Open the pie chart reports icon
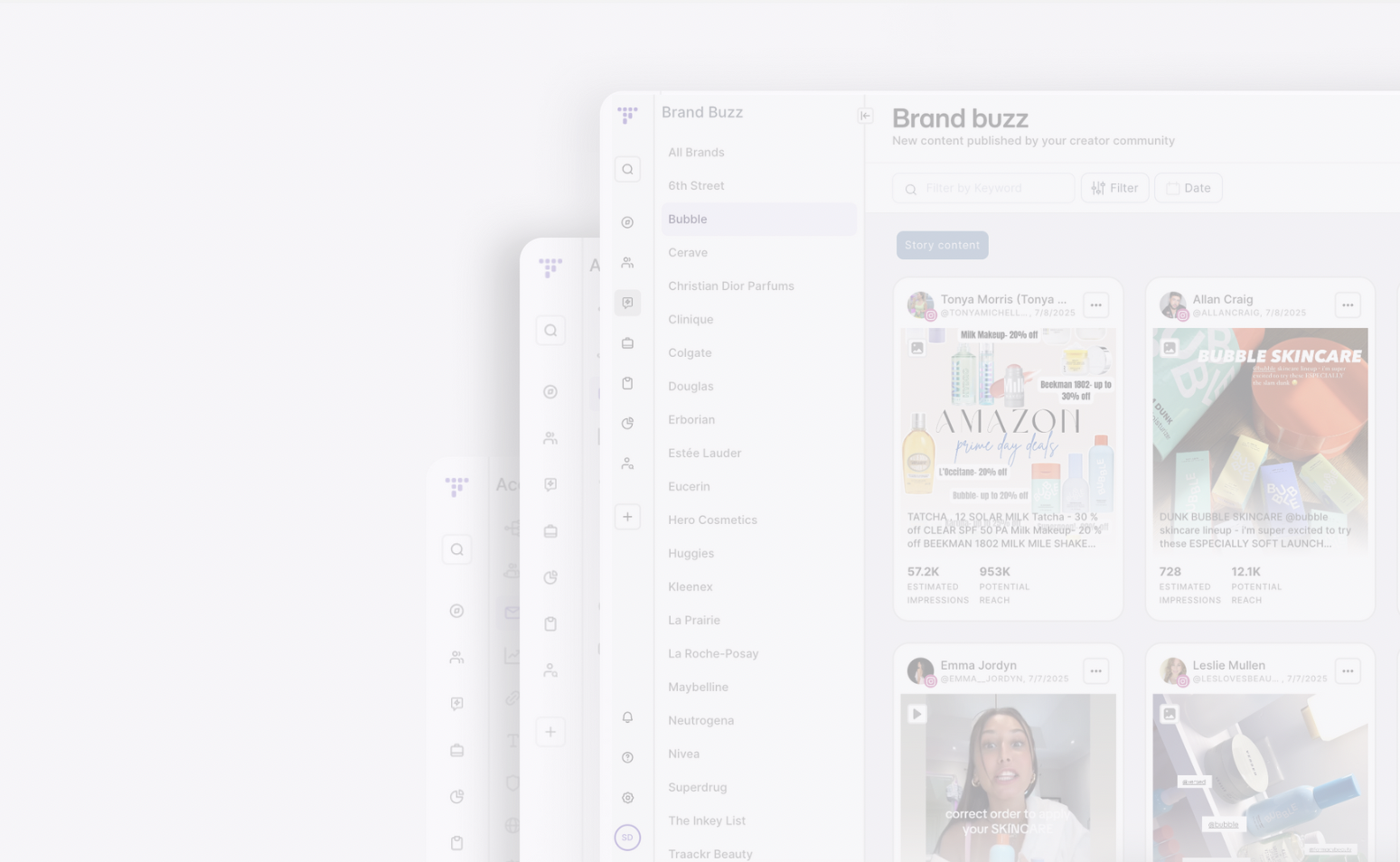This screenshot has height=862, width=1400. tap(627, 423)
